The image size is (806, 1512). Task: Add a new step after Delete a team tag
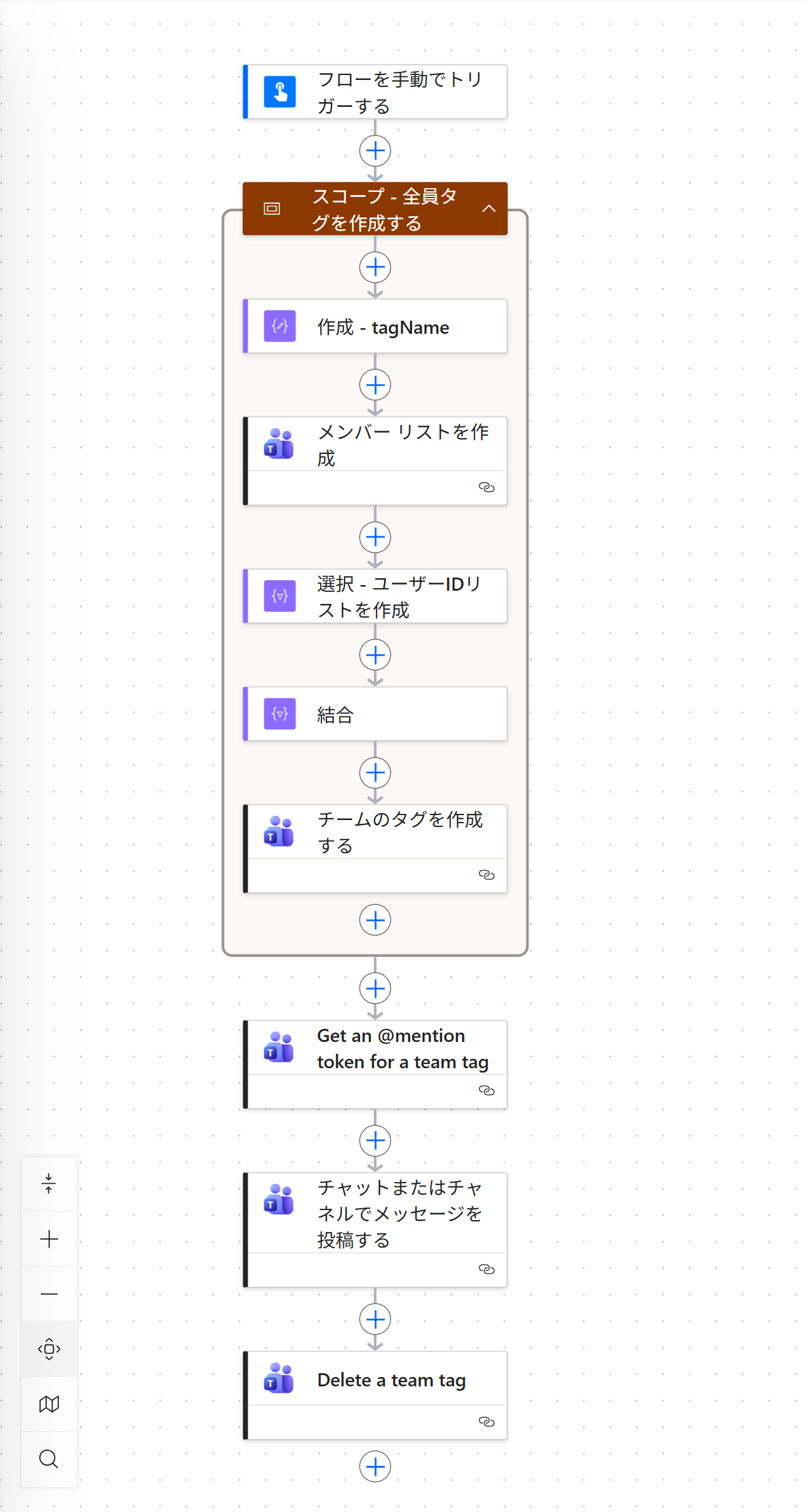pyautogui.click(x=375, y=1466)
